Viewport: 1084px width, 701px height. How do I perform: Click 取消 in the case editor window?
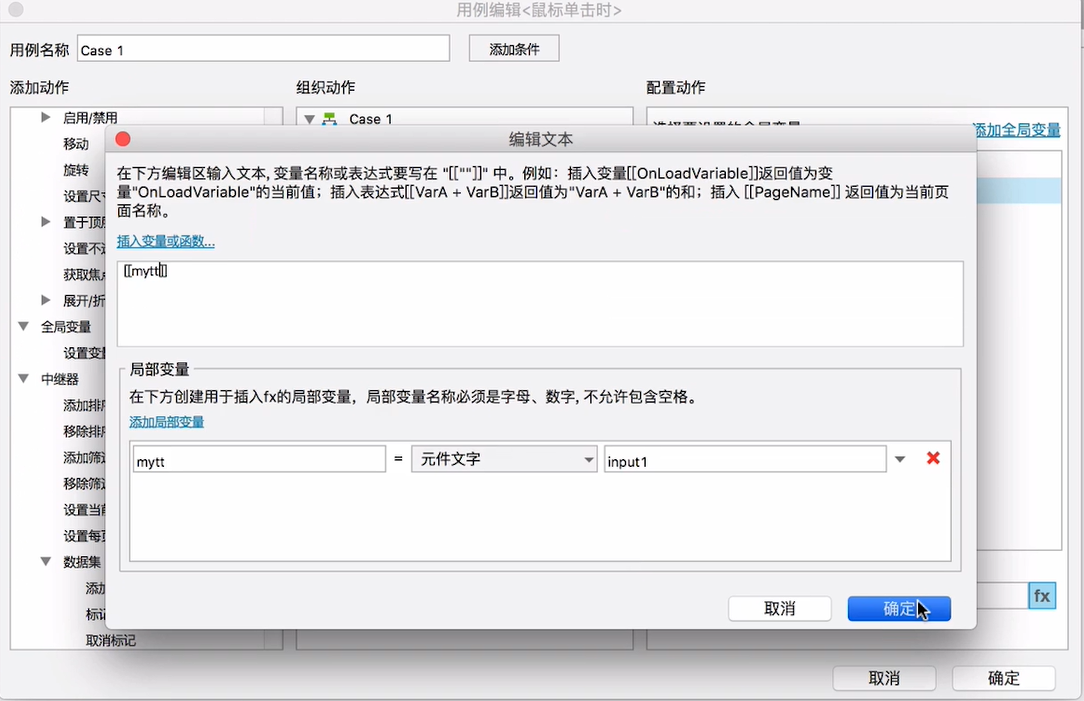884,678
